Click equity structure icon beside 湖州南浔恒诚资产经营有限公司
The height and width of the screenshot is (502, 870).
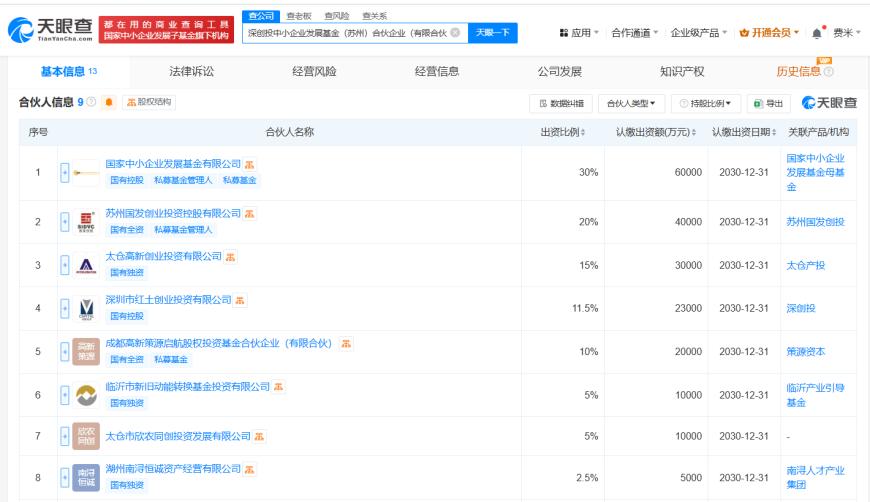pos(250,469)
